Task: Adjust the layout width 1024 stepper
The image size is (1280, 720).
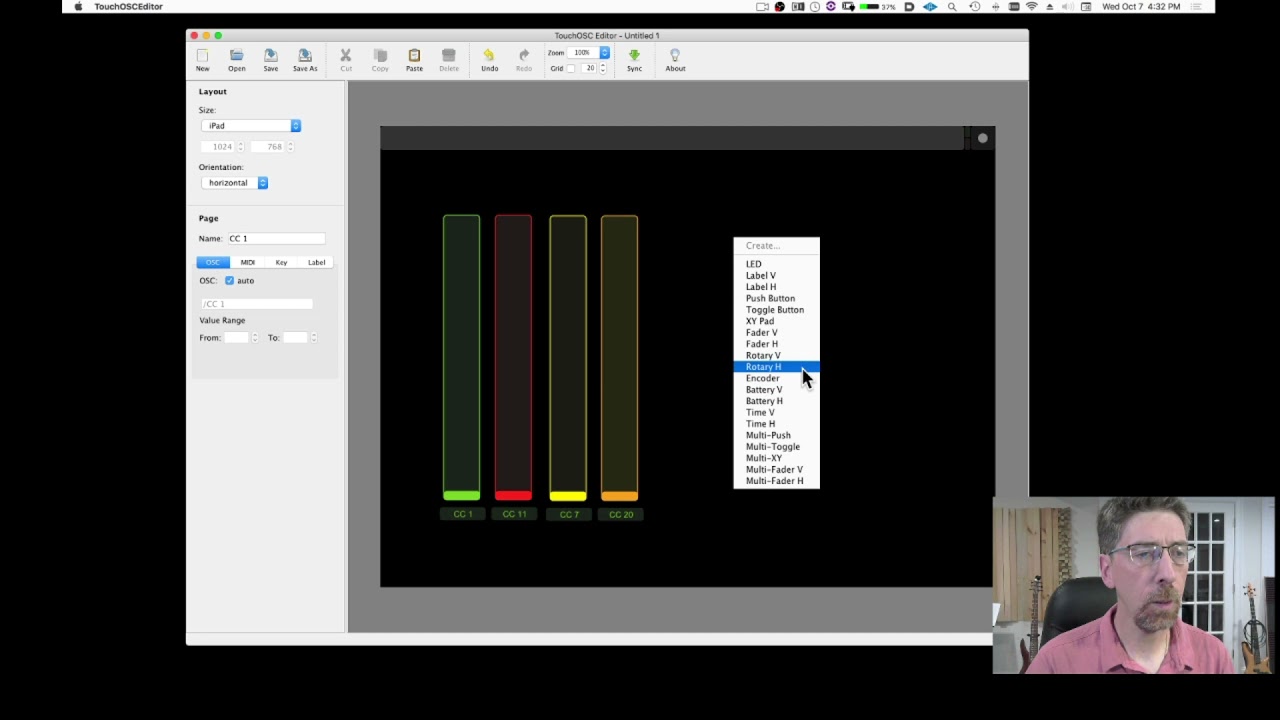Action: 240,147
